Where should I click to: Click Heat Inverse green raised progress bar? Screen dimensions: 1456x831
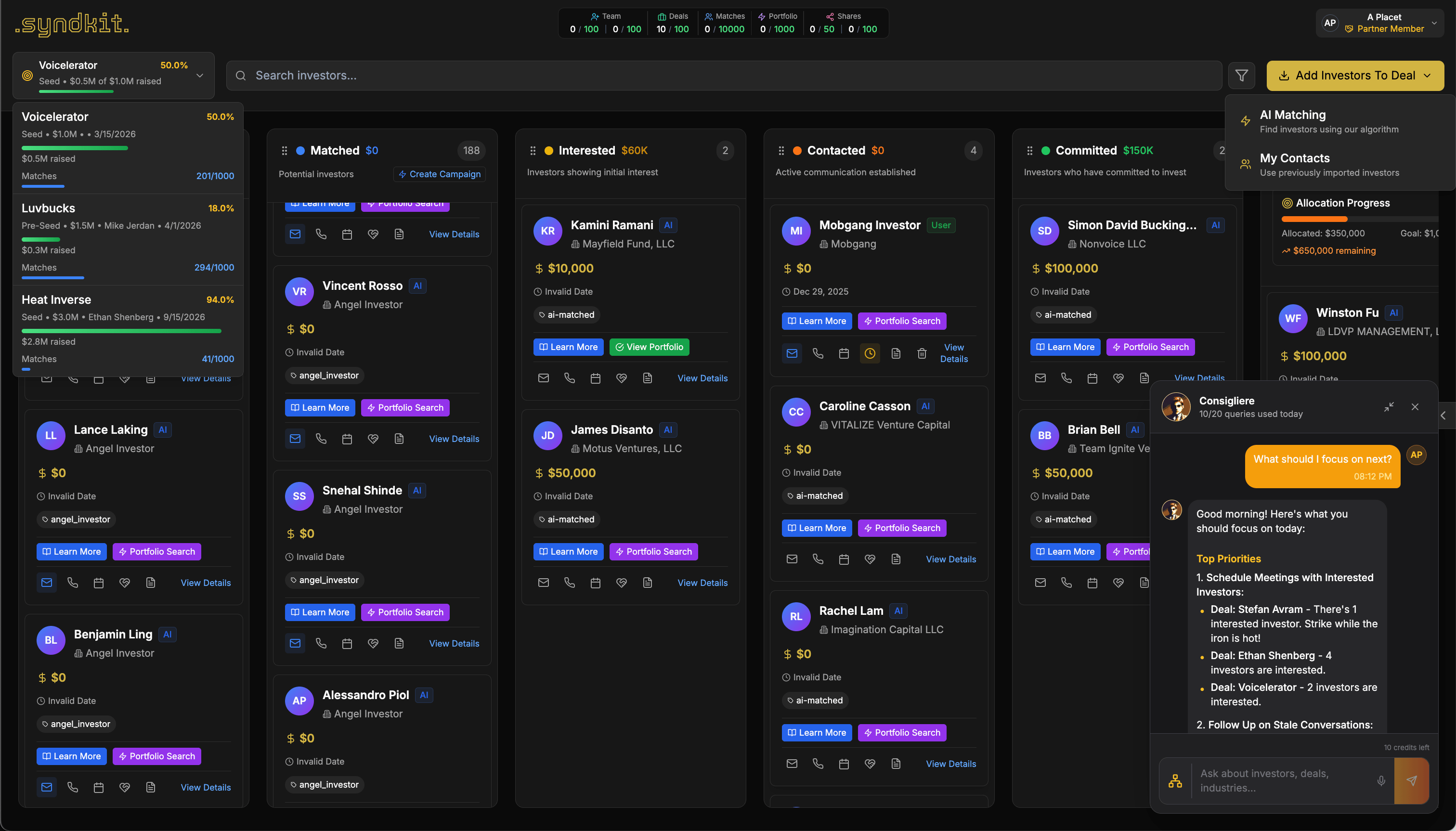click(121, 330)
